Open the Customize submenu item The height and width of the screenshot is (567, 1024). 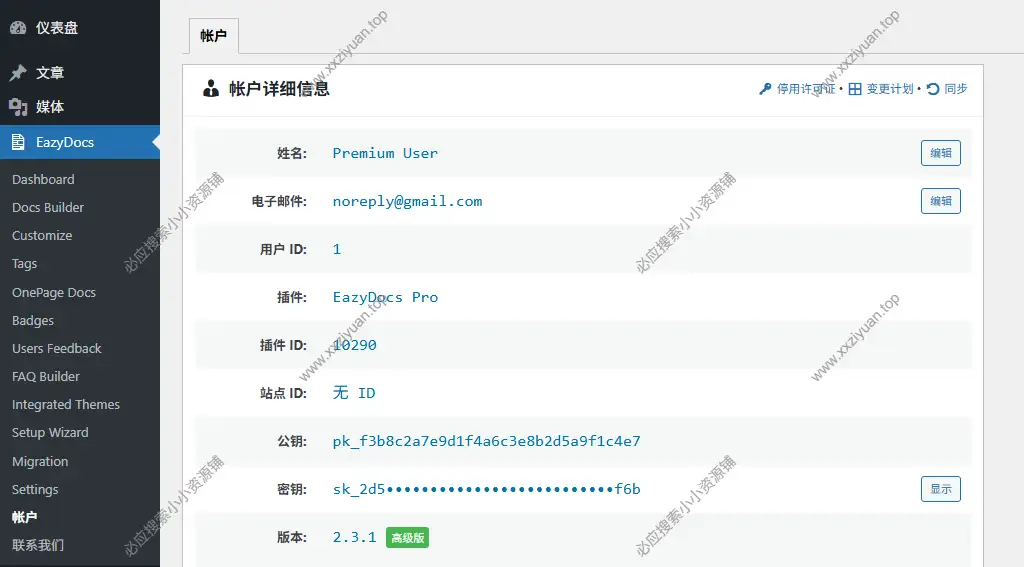point(42,235)
